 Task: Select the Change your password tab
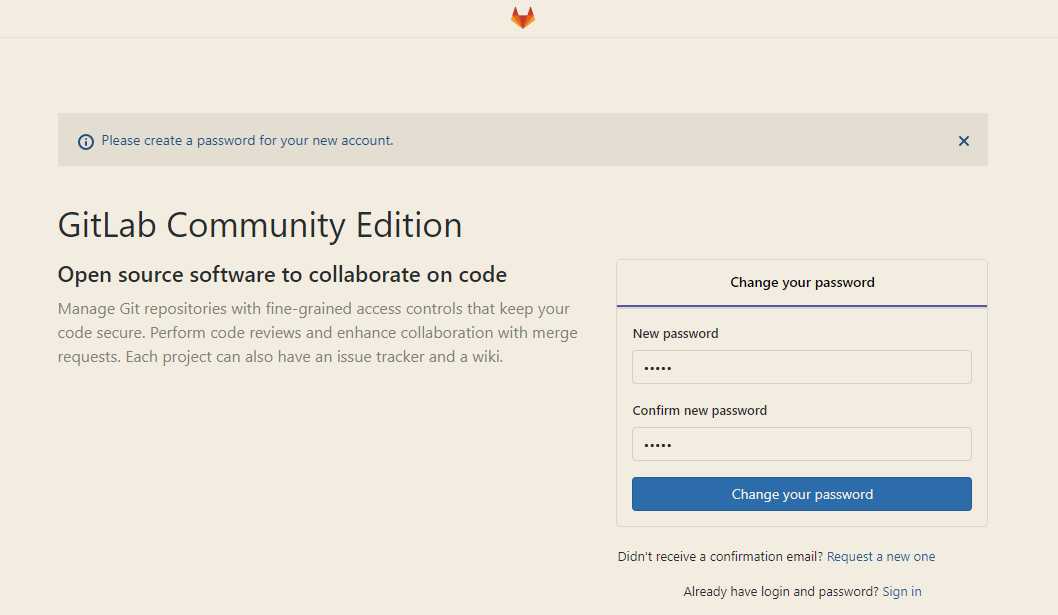coord(802,283)
